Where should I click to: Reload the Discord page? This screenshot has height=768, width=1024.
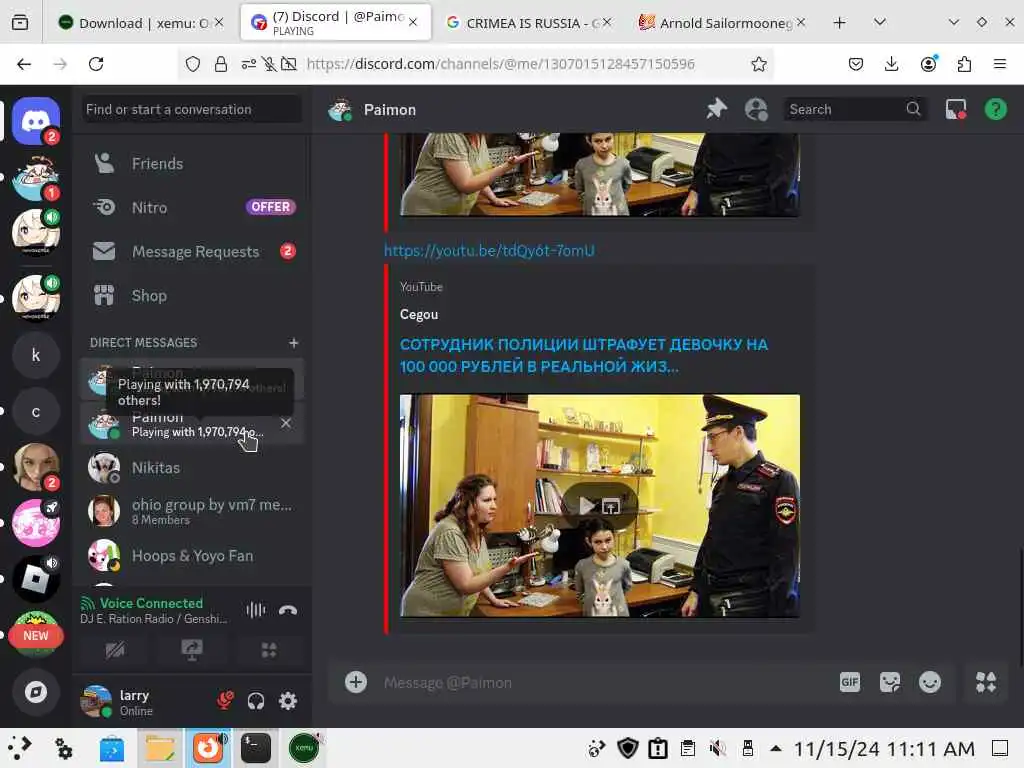(96, 64)
